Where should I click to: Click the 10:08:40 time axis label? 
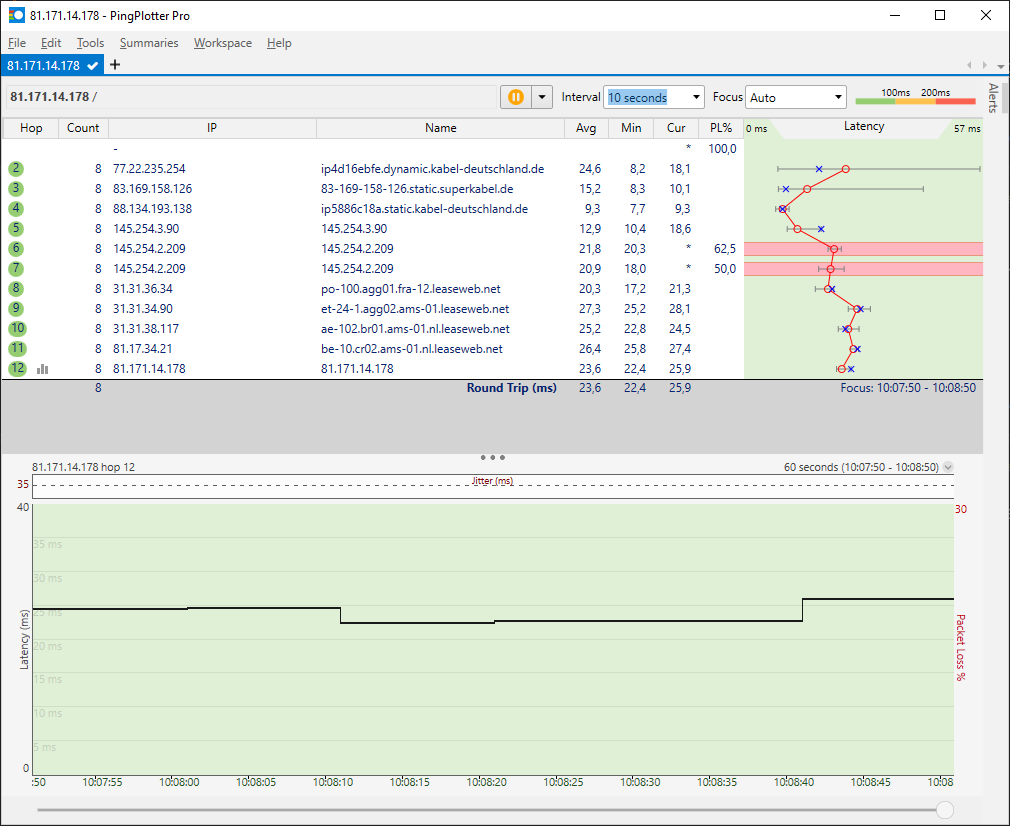pos(794,782)
